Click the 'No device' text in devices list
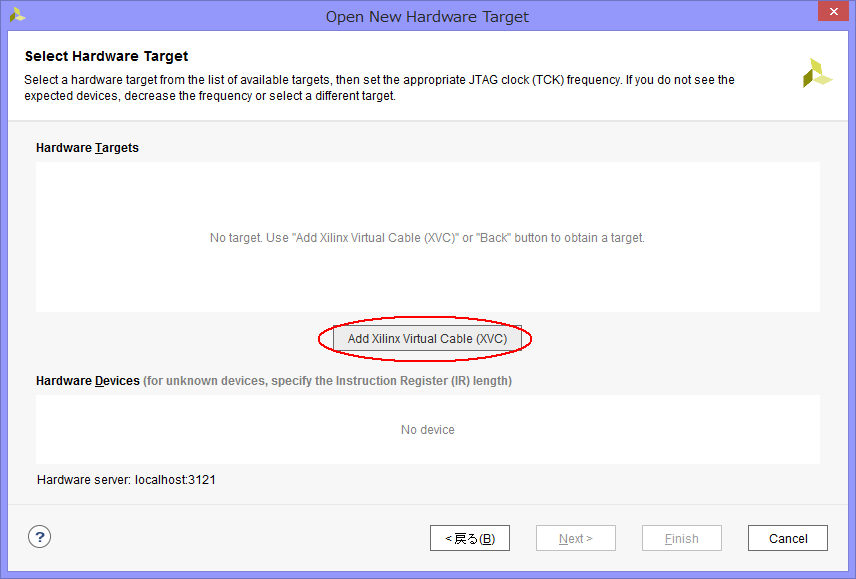 tap(427, 430)
